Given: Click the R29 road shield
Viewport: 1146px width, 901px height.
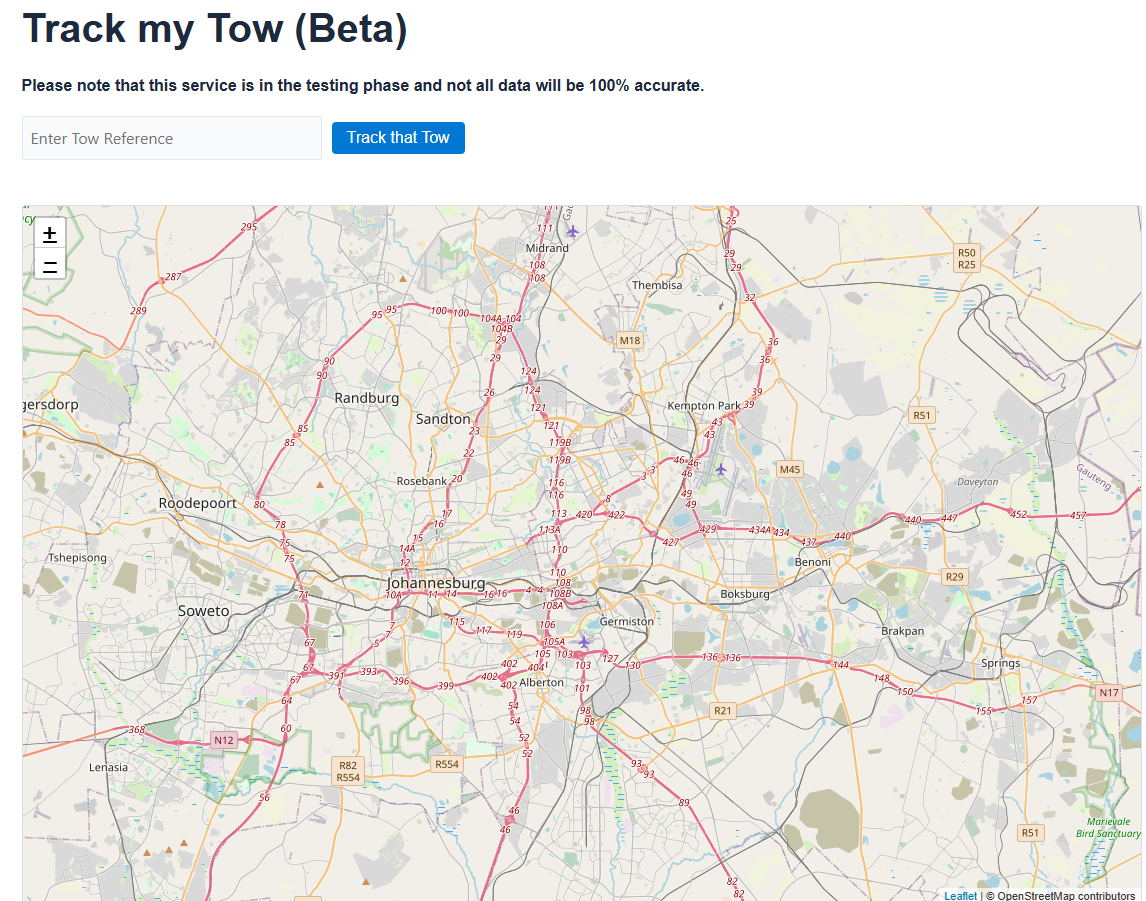Looking at the screenshot, I should (955, 577).
